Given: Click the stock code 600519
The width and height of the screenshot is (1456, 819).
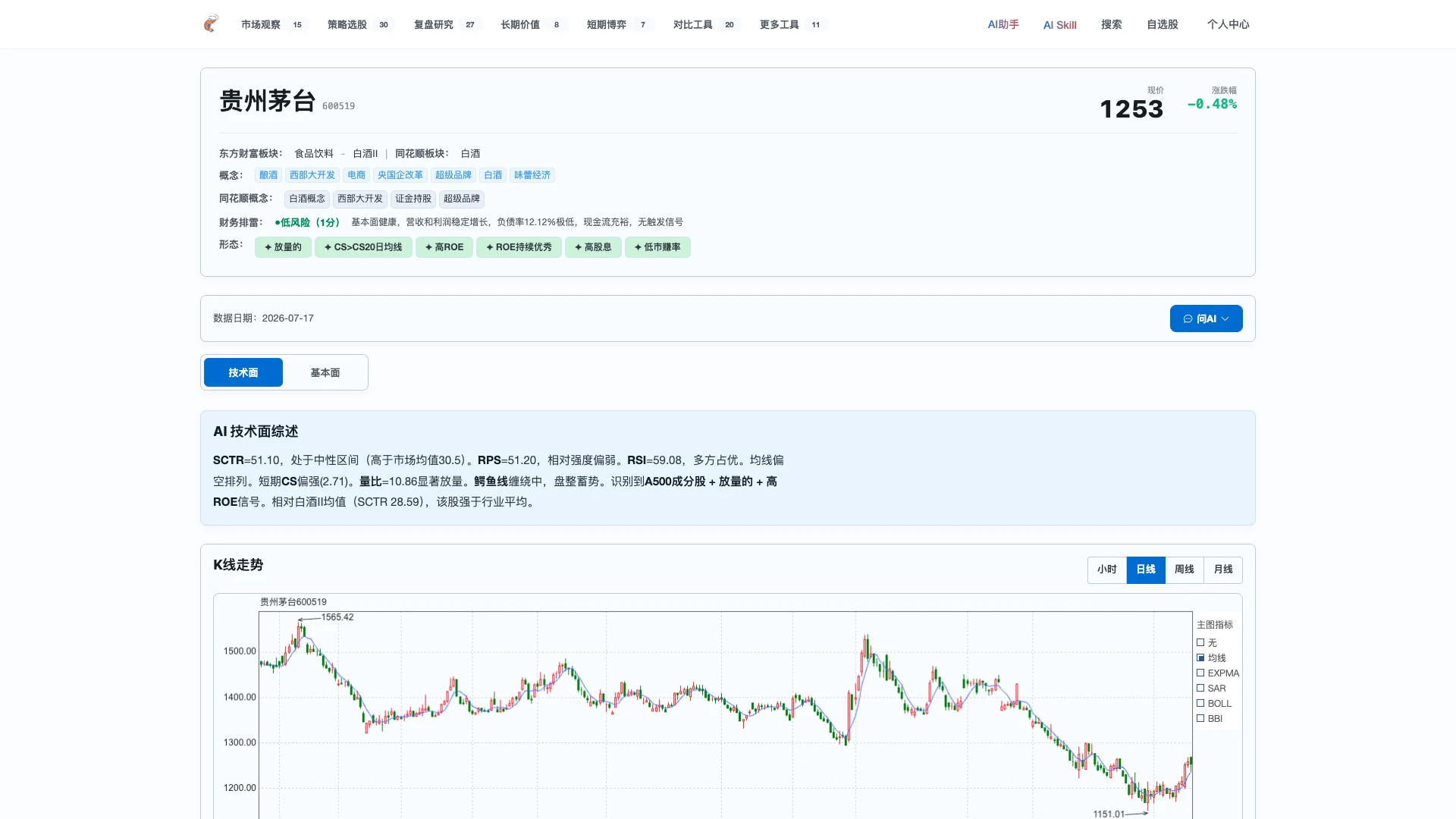Looking at the screenshot, I should click(x=338, y=106).
